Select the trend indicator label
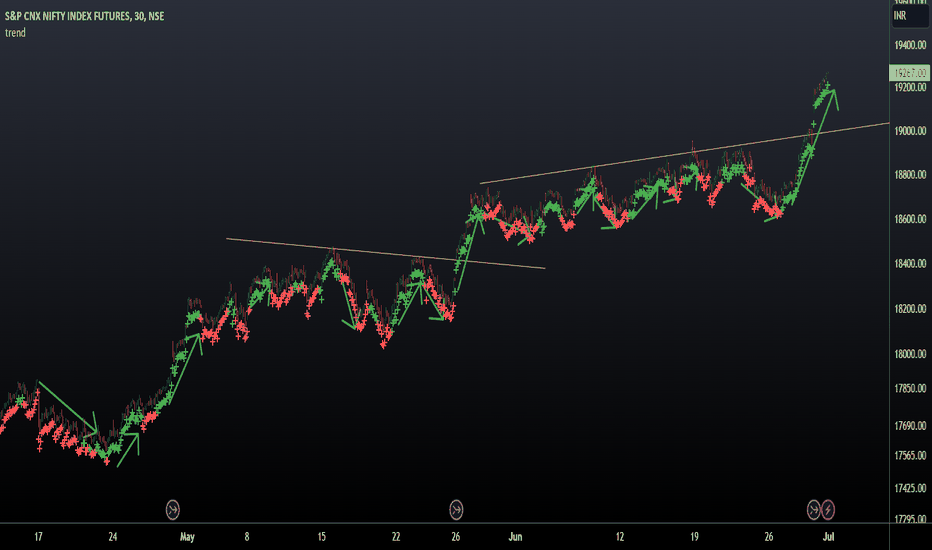 coord(15,33)
